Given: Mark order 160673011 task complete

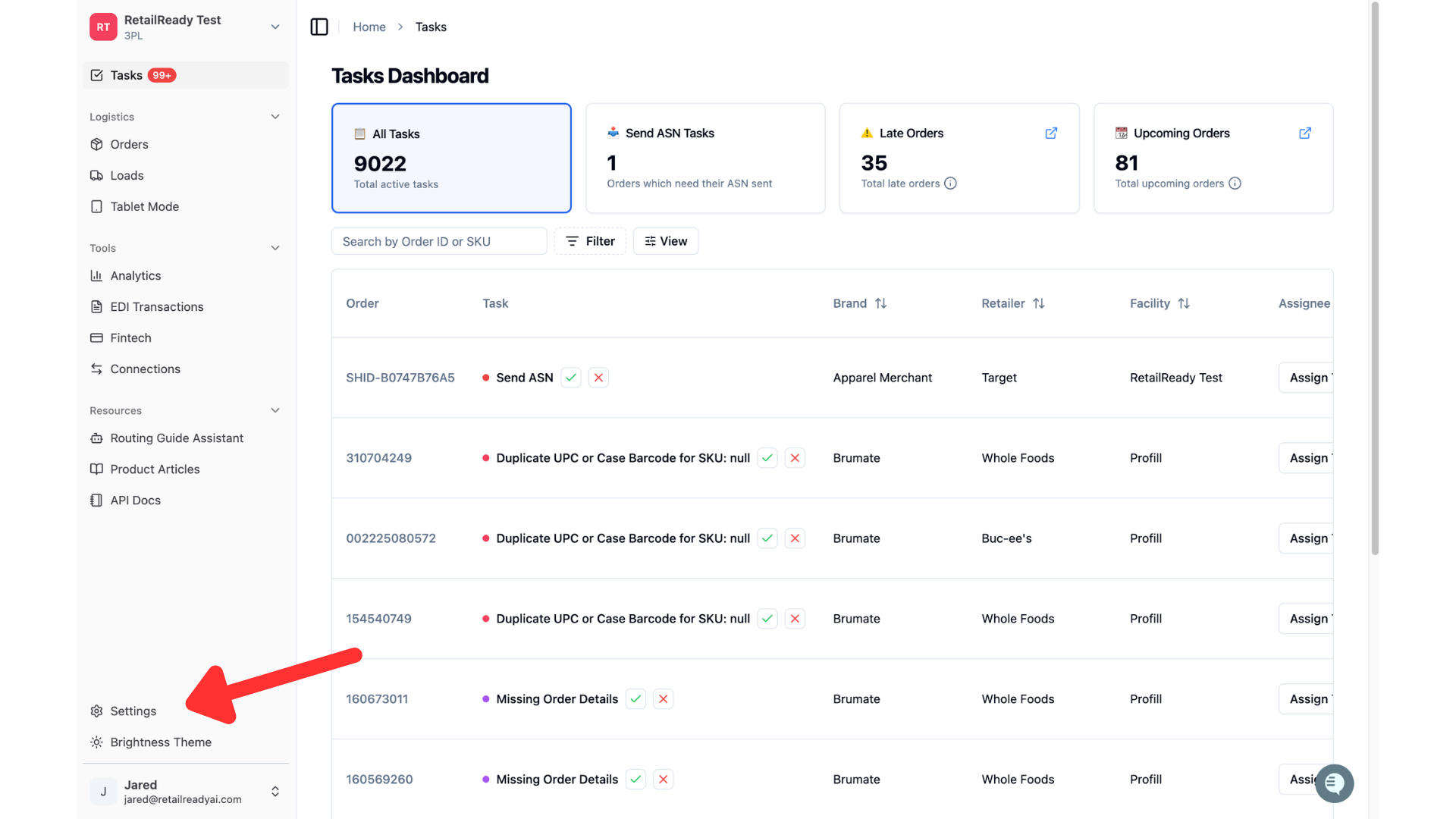Looking at the screenshot, I should pos(635,699).
